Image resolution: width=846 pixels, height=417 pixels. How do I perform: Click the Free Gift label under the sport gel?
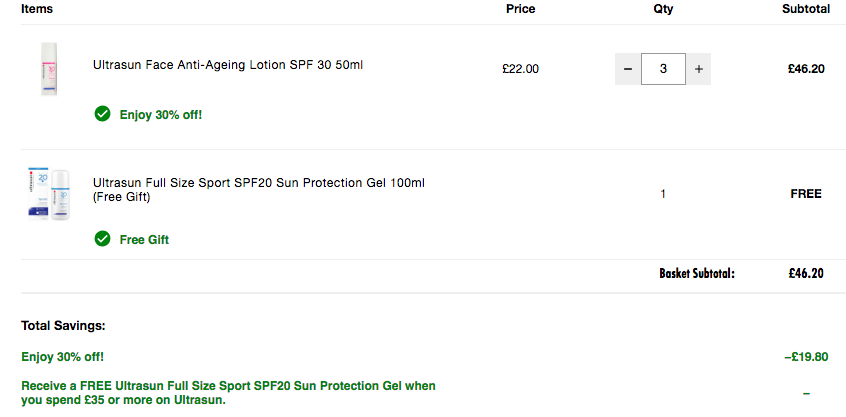[144, 240]
